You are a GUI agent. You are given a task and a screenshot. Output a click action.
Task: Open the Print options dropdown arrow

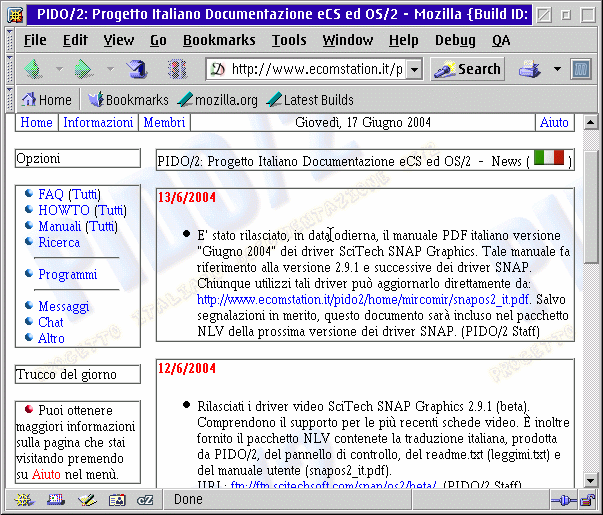557,69
